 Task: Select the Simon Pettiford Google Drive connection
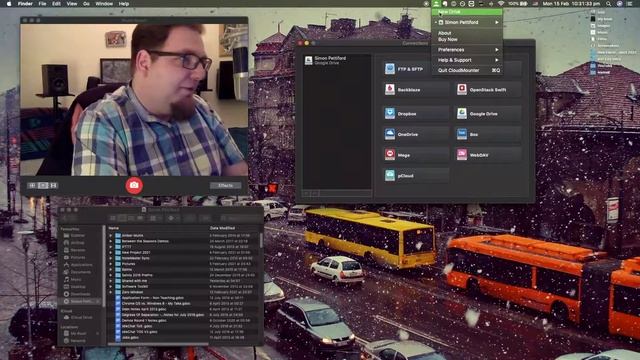tap(337, 60)
